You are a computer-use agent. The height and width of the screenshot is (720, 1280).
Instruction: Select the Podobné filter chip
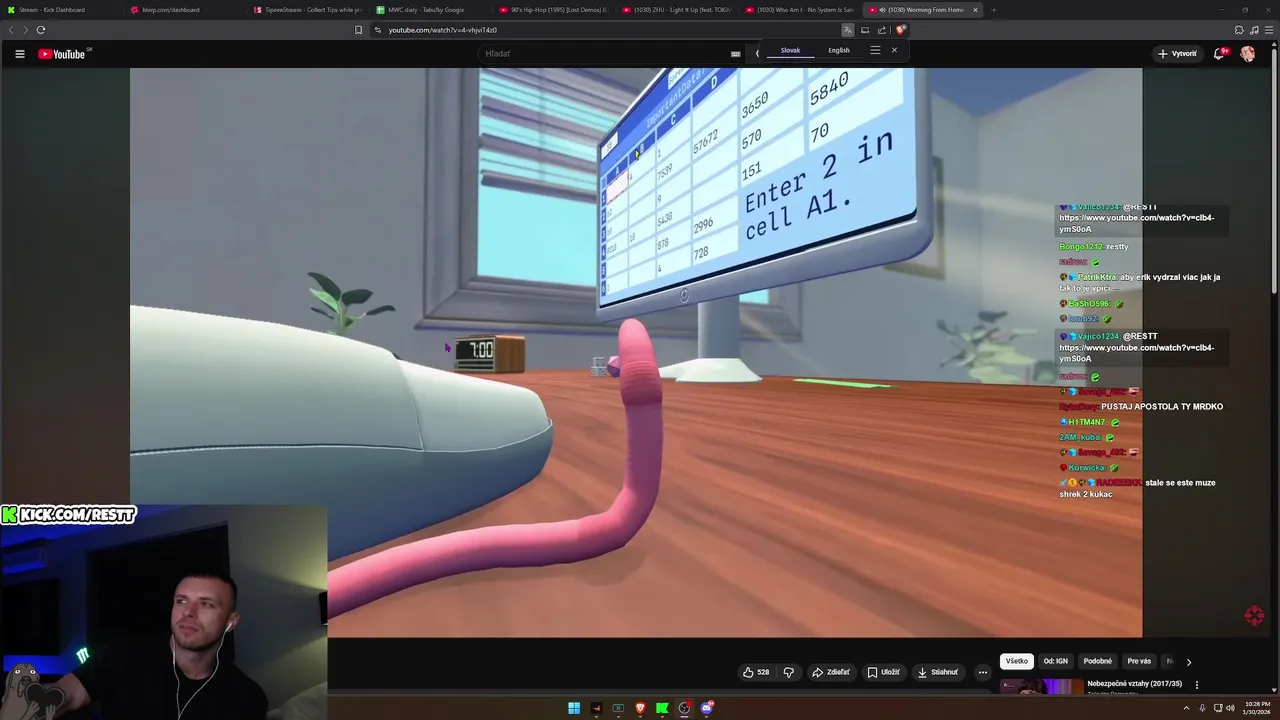(1097, 661)
